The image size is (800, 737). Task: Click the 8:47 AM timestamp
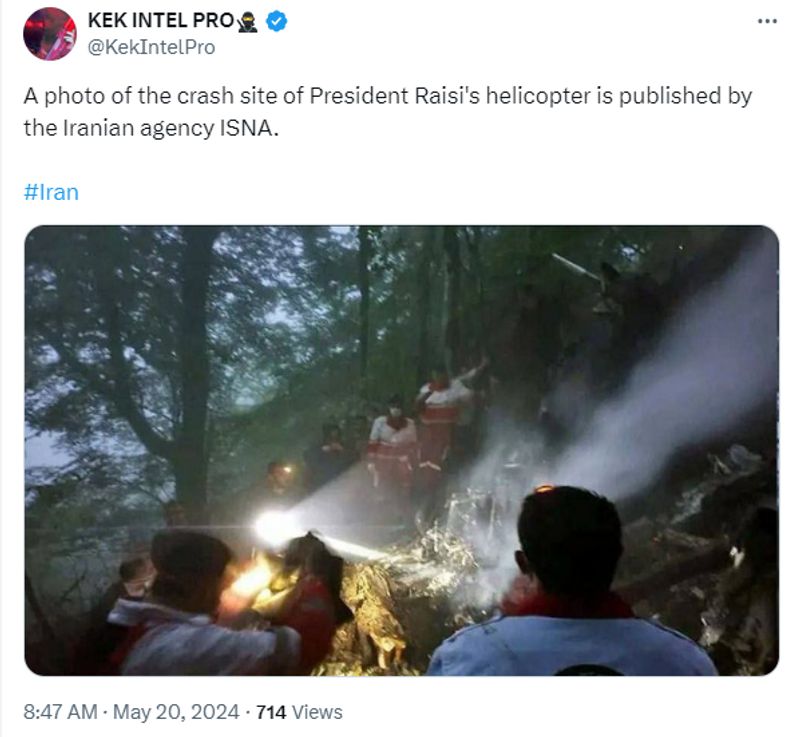point(60,712)
